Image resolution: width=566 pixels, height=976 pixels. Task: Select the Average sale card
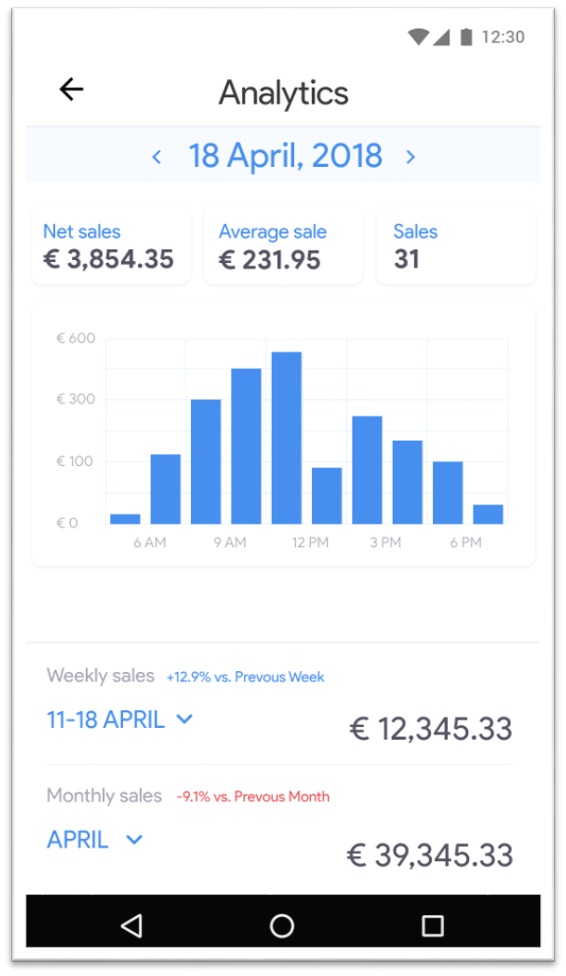pos(283,246)
